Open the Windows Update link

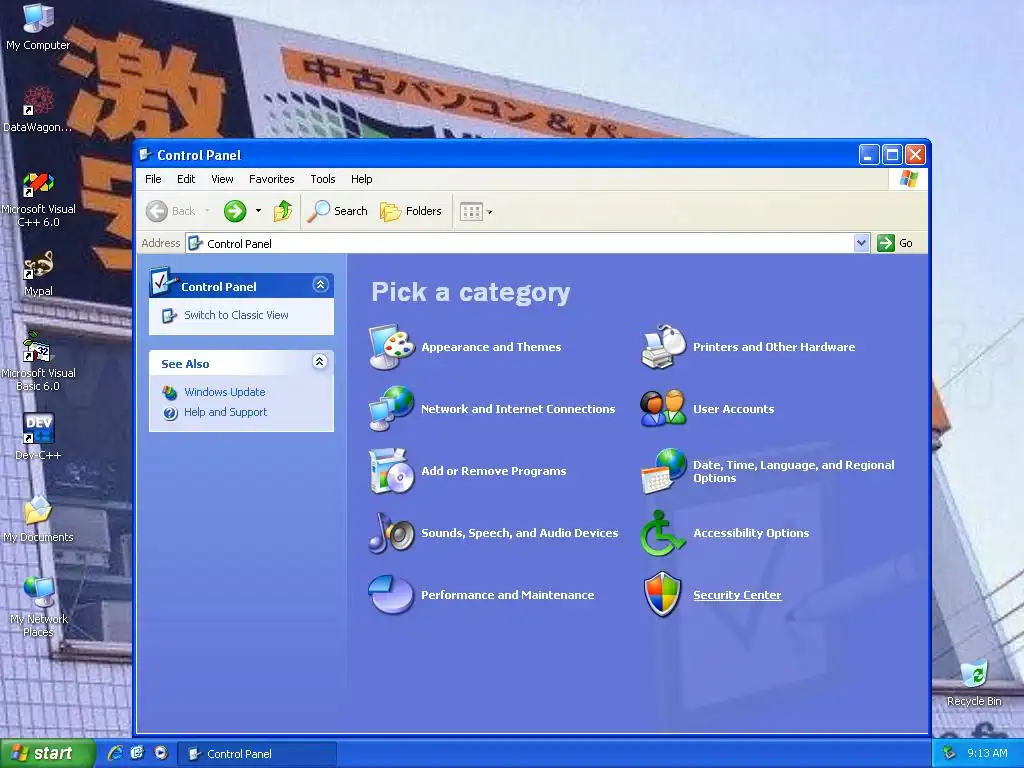225,392
